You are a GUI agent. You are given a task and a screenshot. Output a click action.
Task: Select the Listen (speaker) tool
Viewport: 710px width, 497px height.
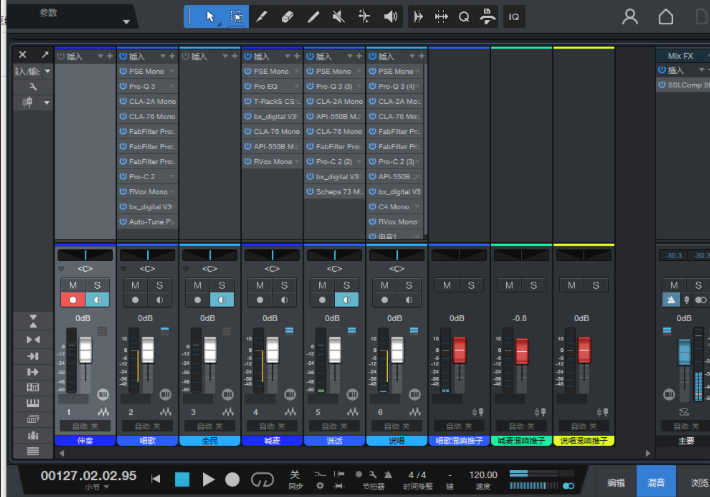coord(390,17)
